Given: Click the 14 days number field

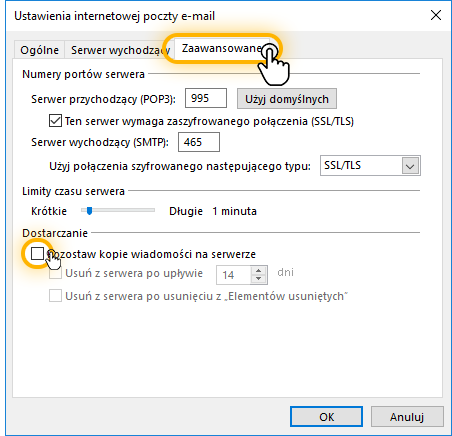Looking at the screenshot, I should [233, 275].
